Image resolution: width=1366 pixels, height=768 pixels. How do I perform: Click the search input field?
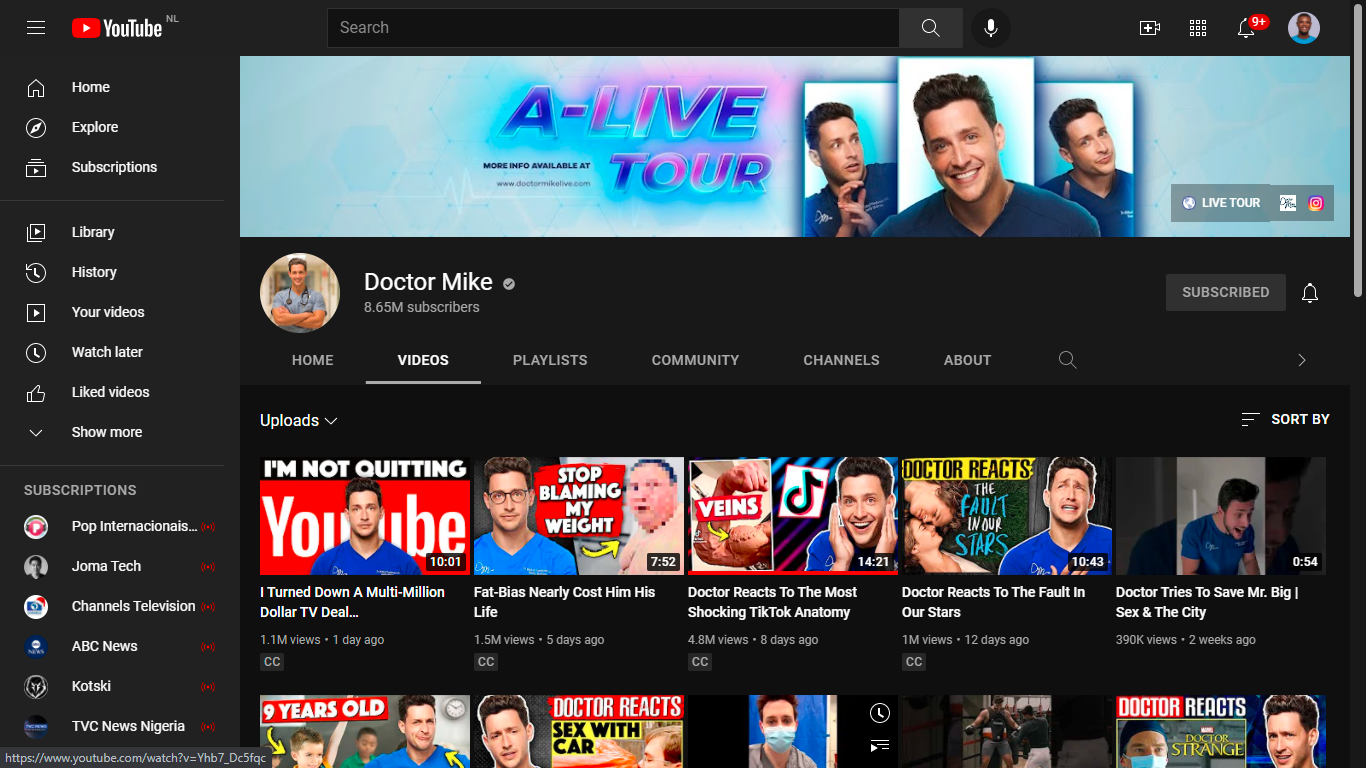pos(613,28)
